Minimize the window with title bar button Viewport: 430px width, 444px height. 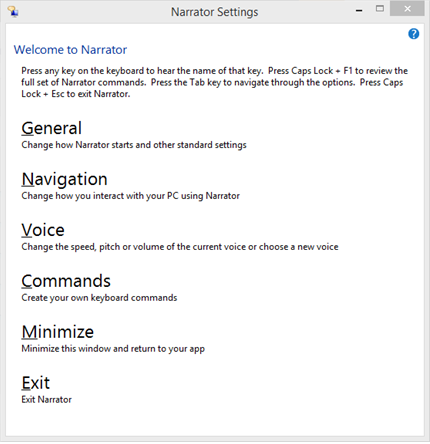359,9
